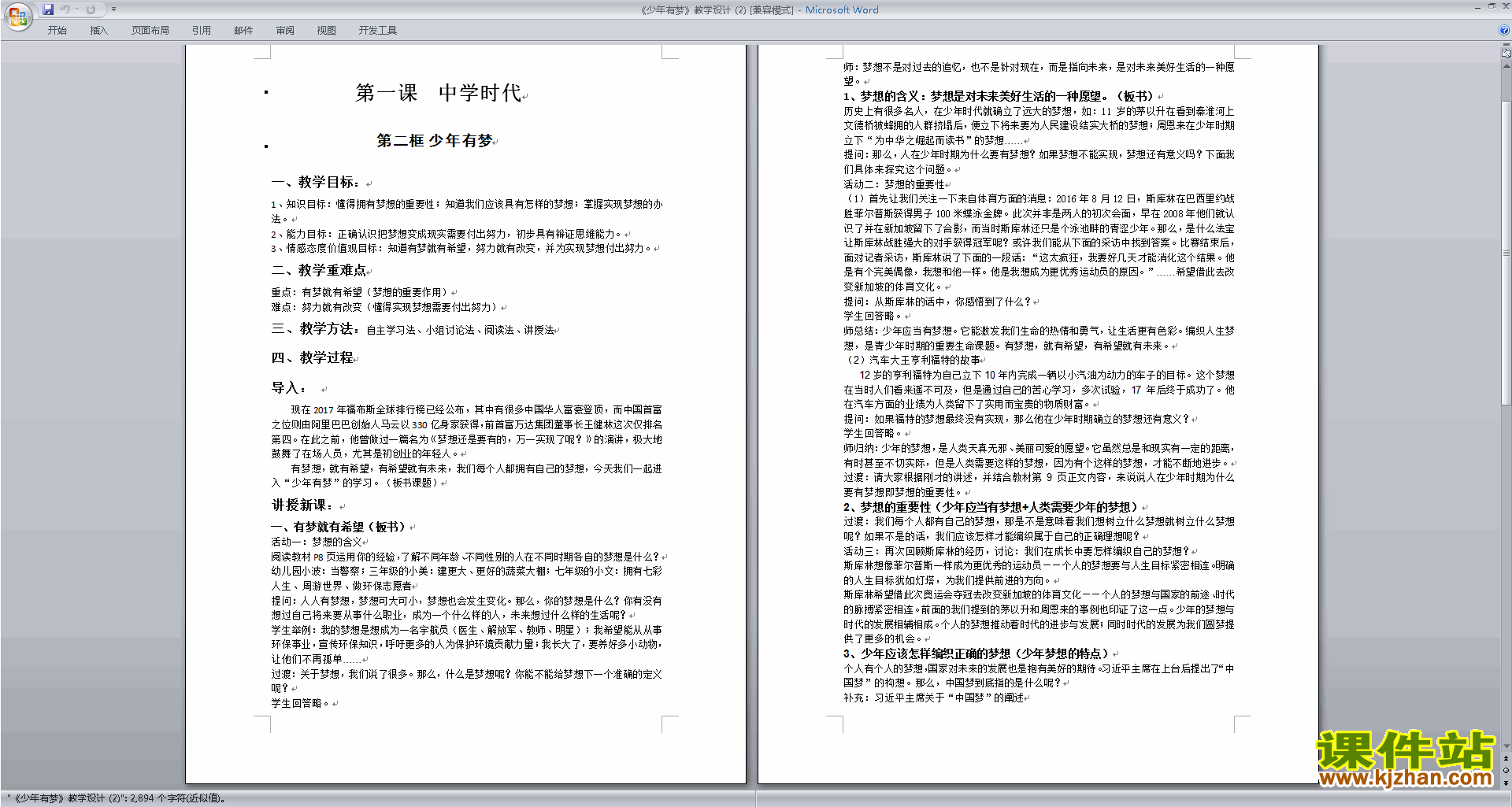Click heading 3、少年应该怎样编织正确的梦想

click(x=977, y=654)
